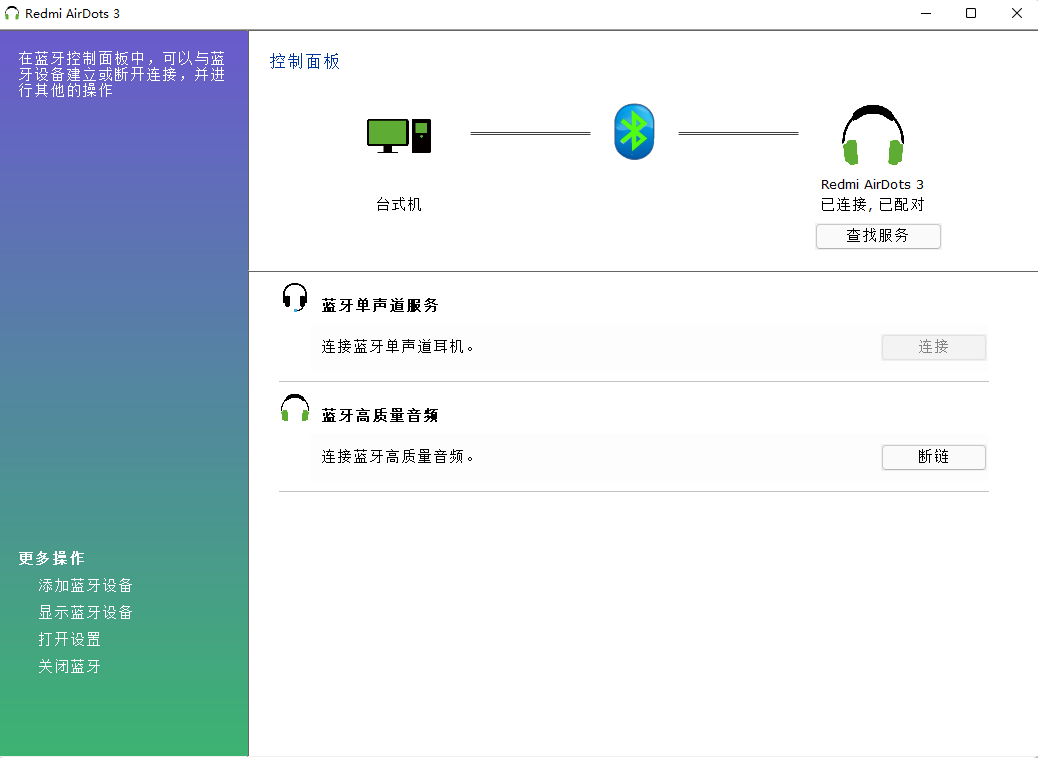Click the Redmi AirDots 3 headphones icon
Viewport: 1038px width, 758px height.
pyautogui.click(x=873, y=135)
